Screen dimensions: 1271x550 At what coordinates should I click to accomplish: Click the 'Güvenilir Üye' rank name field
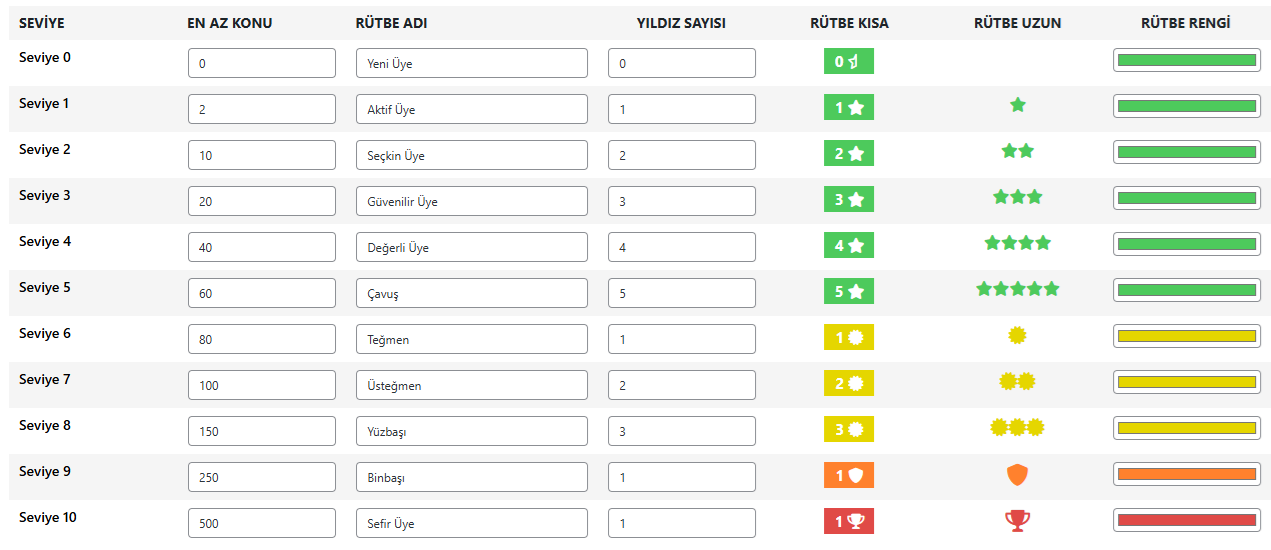tap(472, 201)
